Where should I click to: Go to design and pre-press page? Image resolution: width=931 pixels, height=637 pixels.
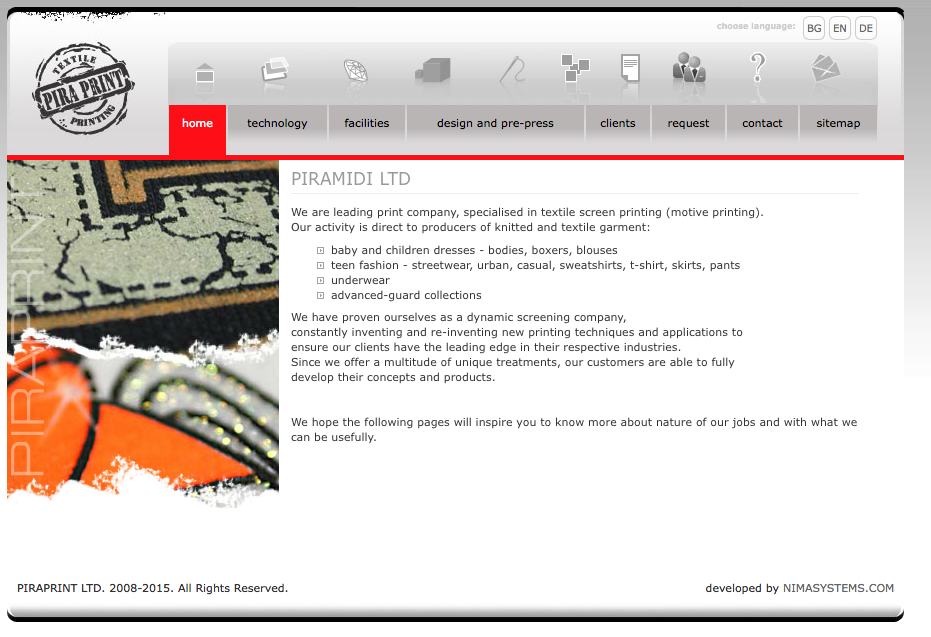click(x=495, y=124)
